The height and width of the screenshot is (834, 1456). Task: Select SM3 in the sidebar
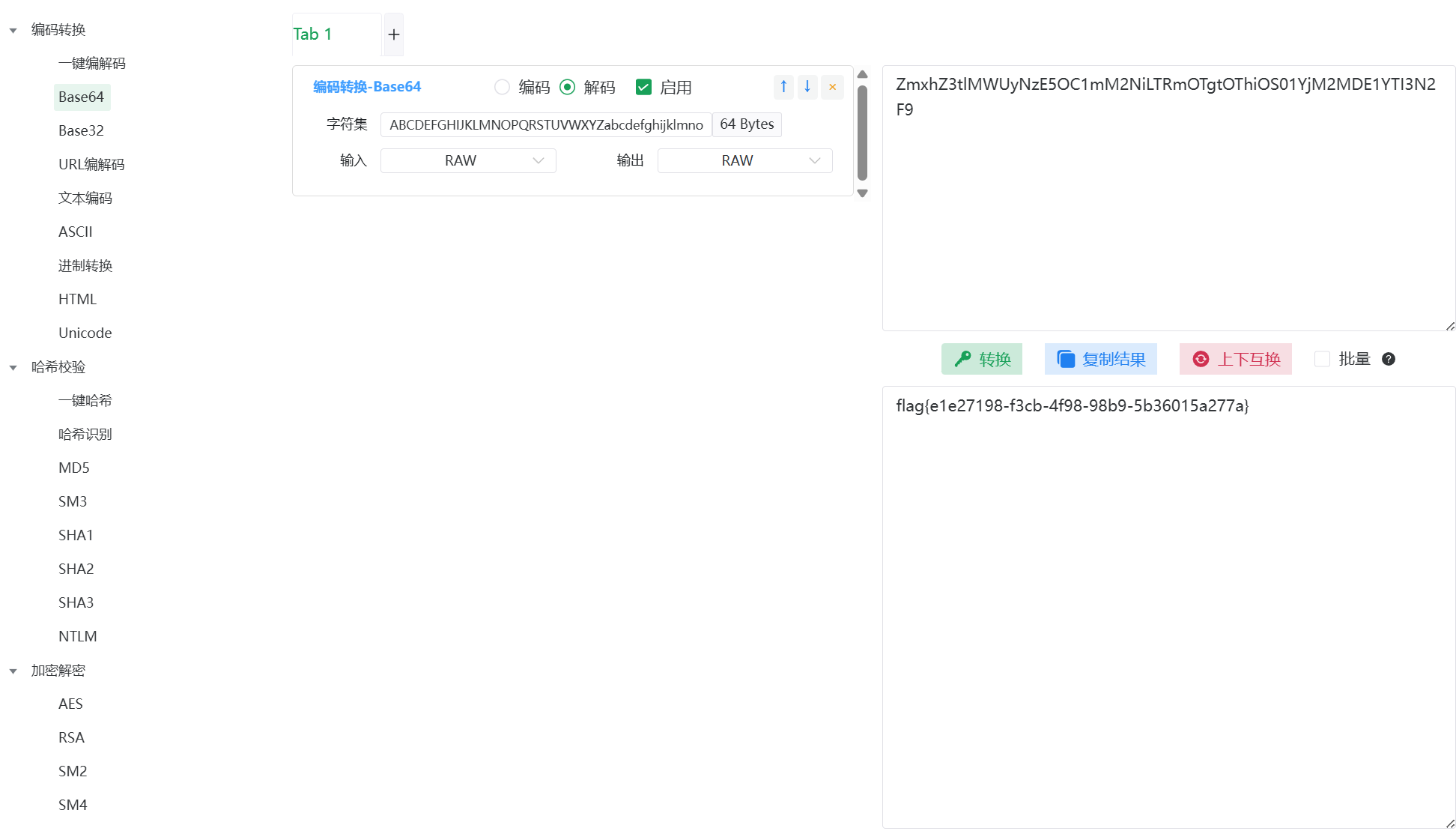(x=73, y=501)
